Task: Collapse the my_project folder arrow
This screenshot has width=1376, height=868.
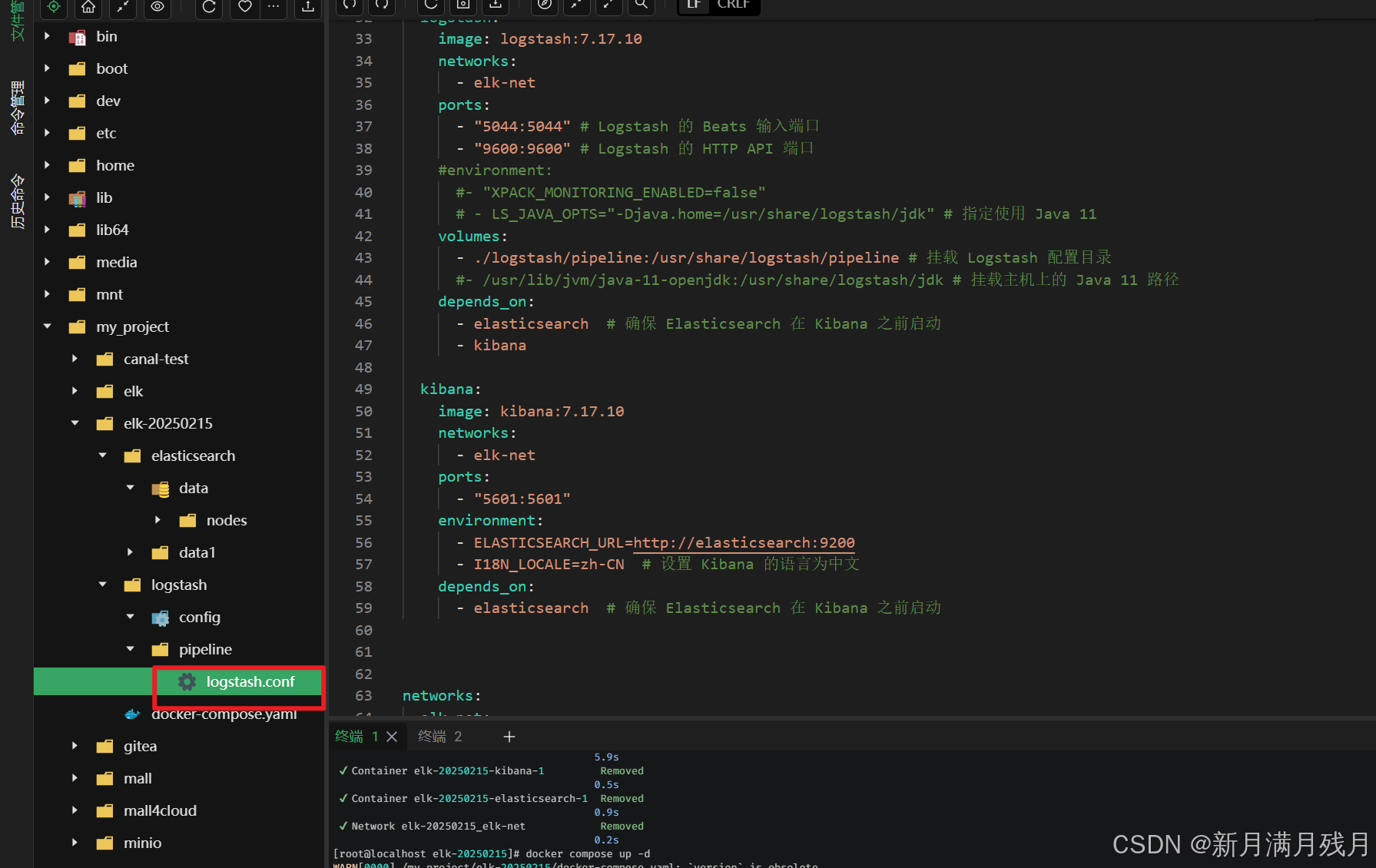Action: 47,326
